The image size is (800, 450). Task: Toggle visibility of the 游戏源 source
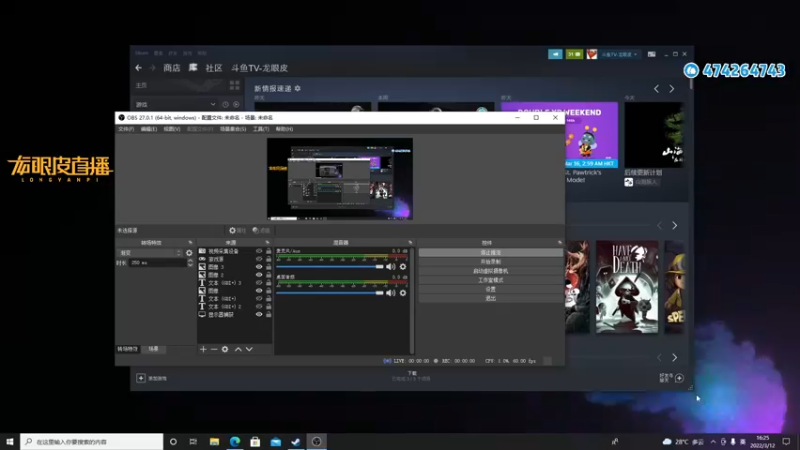coord(259,259)
